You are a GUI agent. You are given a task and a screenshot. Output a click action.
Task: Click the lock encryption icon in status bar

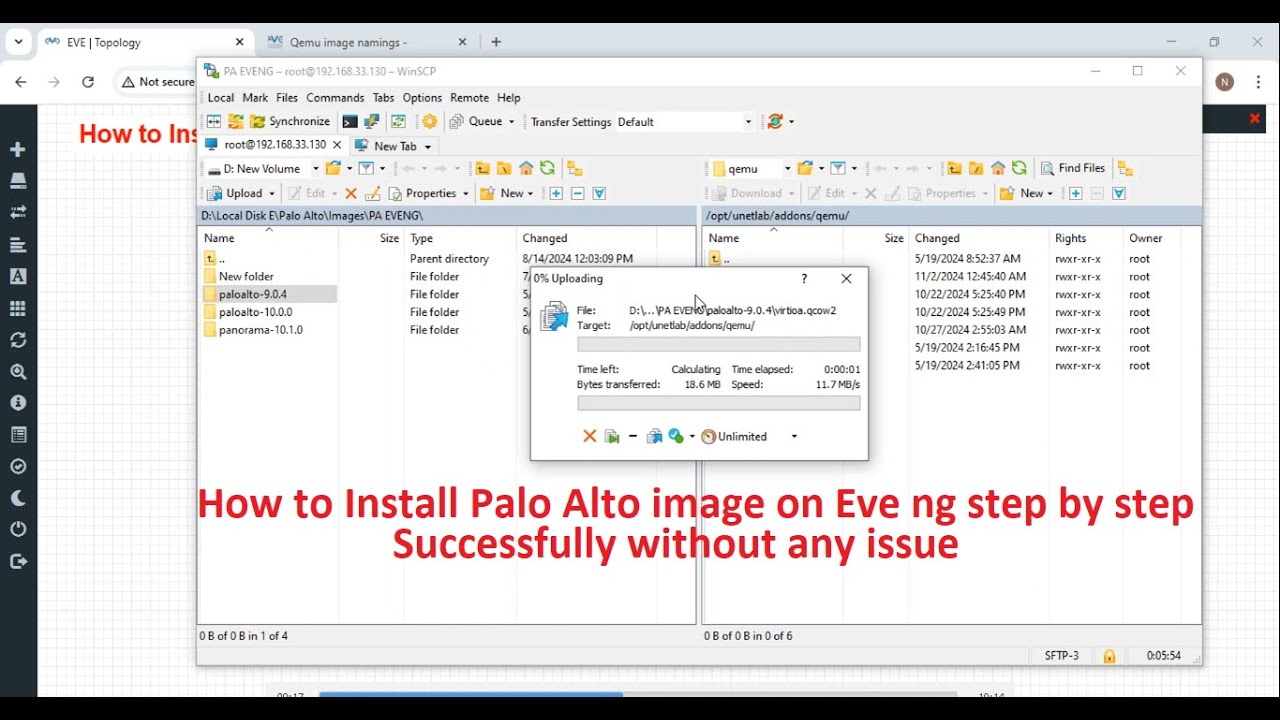[1109, 656]
